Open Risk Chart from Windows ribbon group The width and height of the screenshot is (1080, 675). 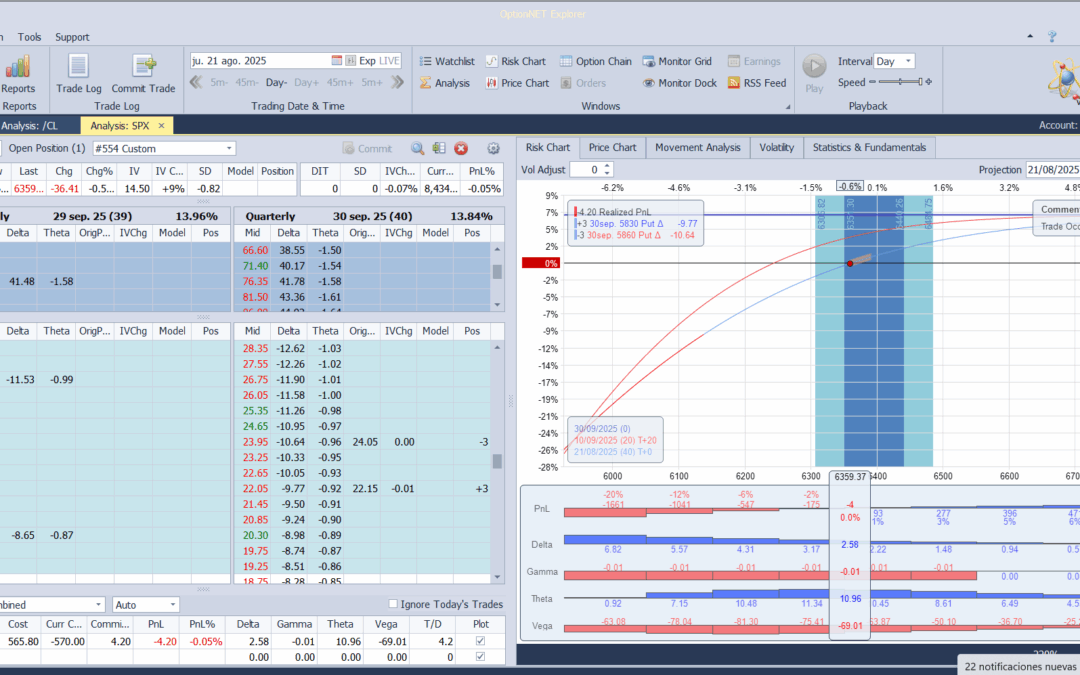515,61
